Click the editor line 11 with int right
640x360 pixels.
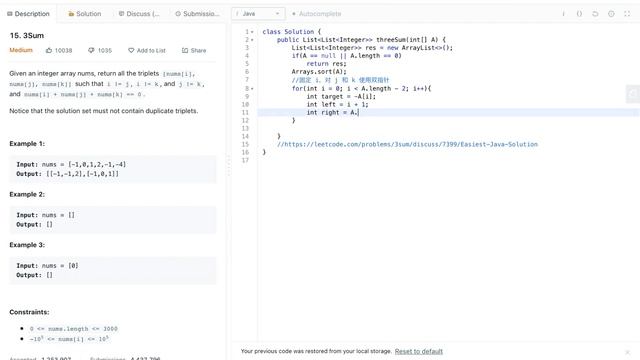(449, 112)
